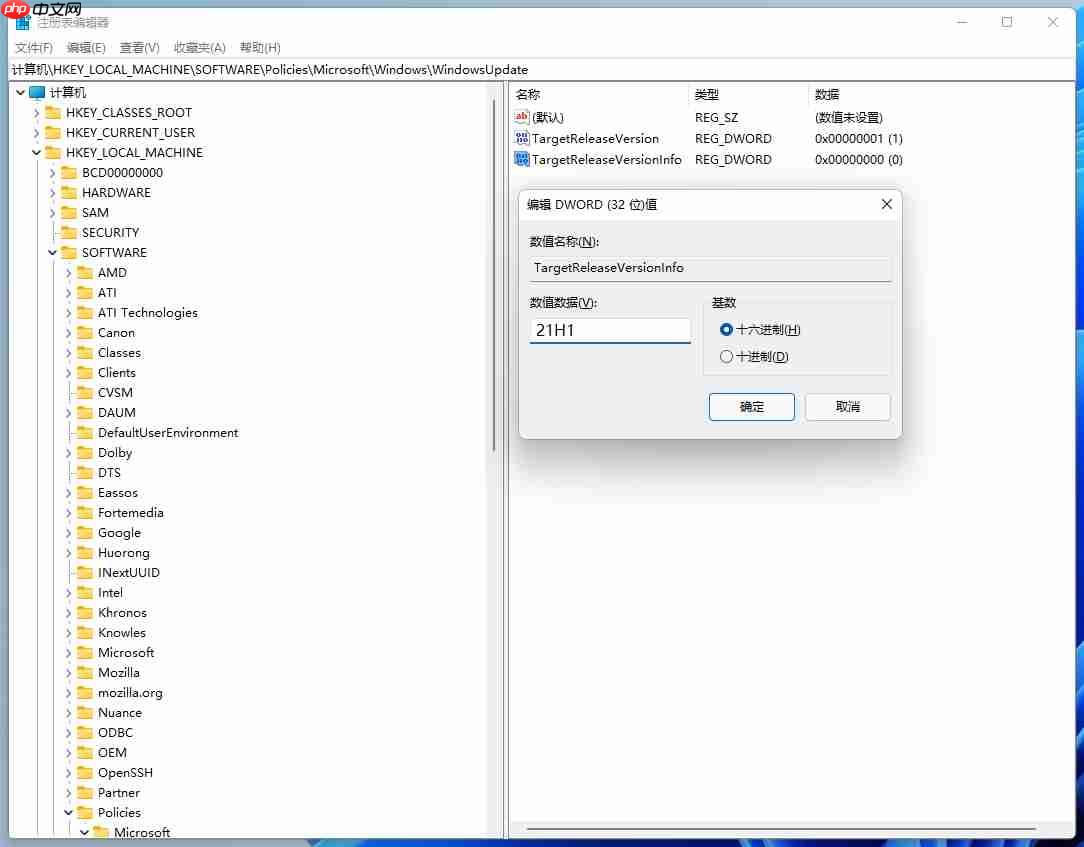1084x847 pixels.
Task: Select the 十进制 decimal radio button
Action: (725, 355)
